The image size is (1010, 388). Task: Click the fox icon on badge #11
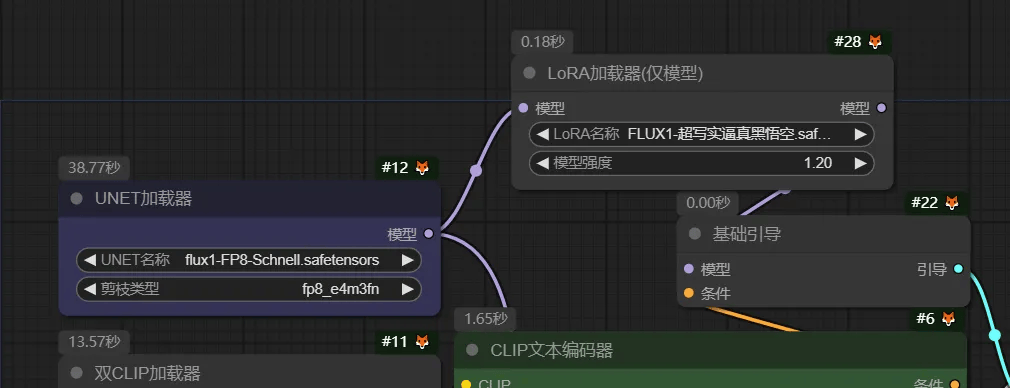(x=422, y=342)
